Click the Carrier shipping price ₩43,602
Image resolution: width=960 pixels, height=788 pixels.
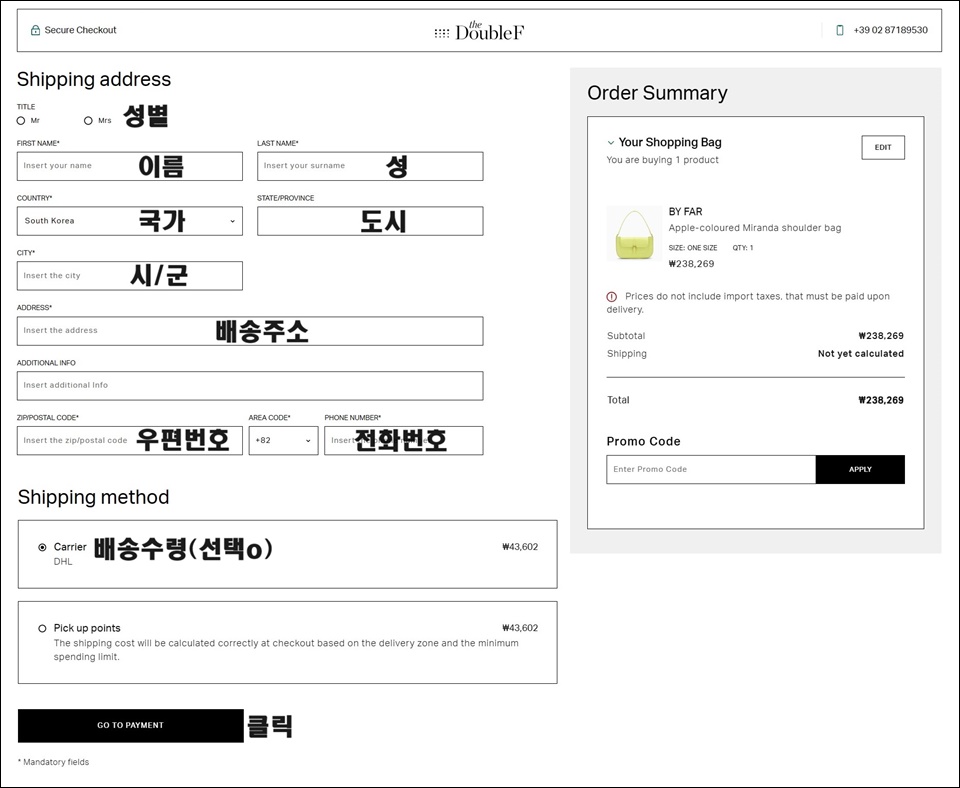click(520, 547)
